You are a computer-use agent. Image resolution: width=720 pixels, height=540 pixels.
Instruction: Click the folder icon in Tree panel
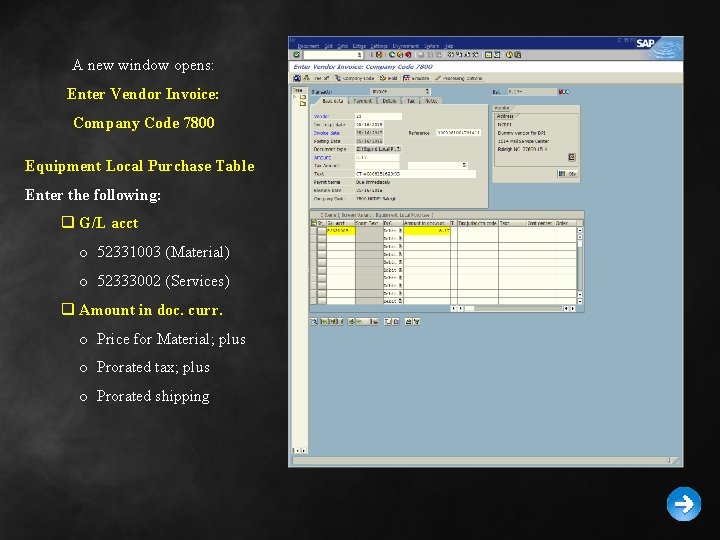pos(303,97)
